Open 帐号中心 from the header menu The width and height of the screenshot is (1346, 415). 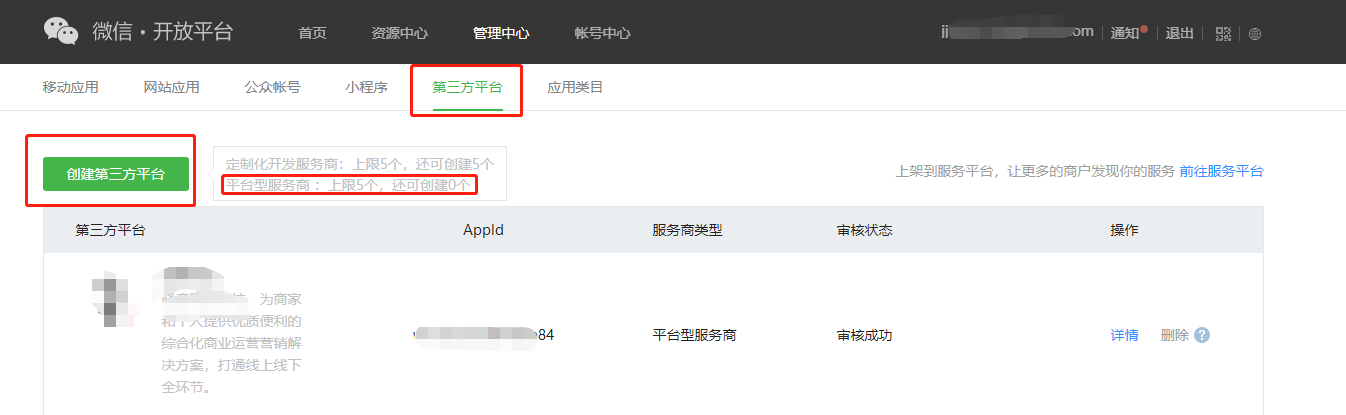602,33
